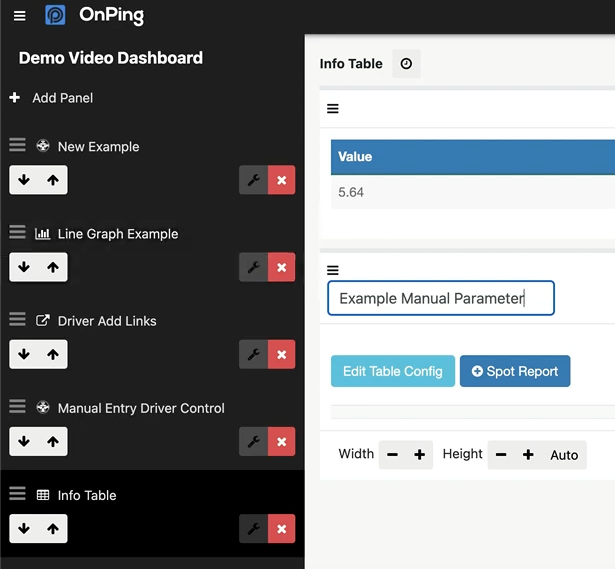Open the main hamburger menu beside the OnPing logo
The height and width of the screenshot is (569, 615).
click(20, 16)
